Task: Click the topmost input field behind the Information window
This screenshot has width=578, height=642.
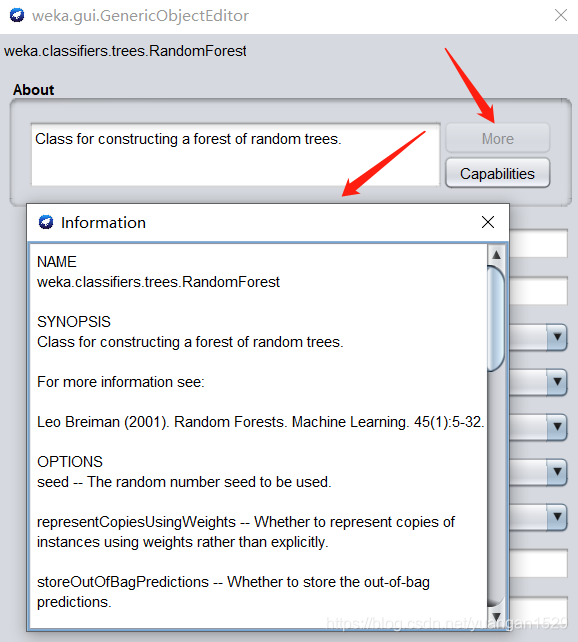Action: click(538, 243)
